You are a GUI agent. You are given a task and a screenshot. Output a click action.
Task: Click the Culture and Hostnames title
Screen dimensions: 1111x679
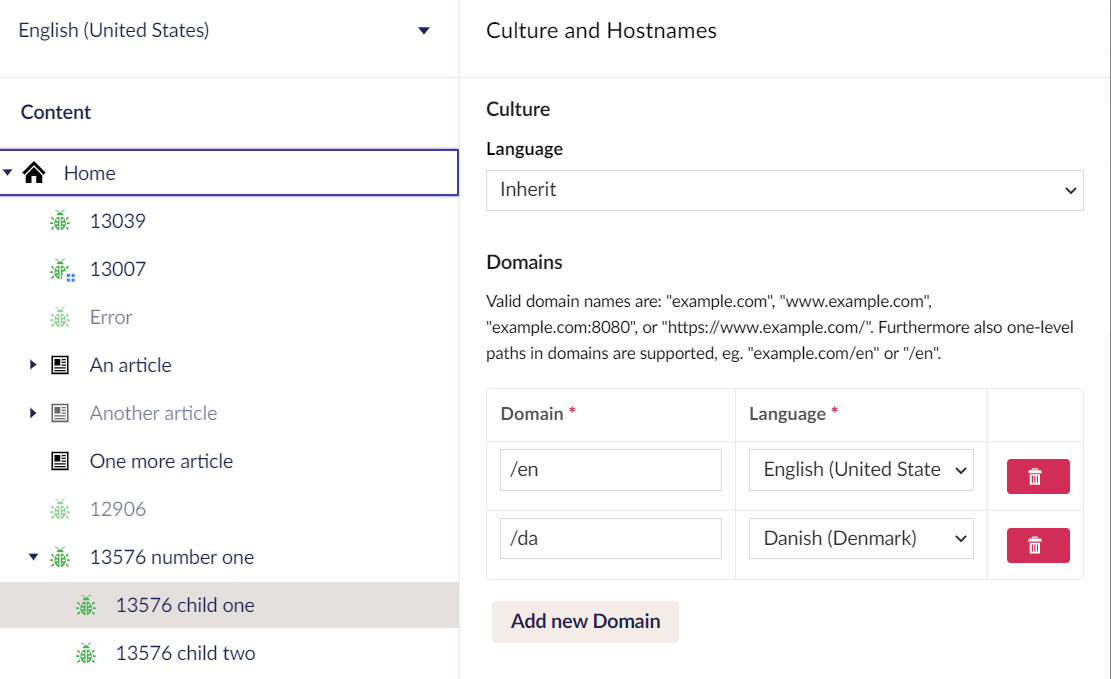(x=601, y=30)
